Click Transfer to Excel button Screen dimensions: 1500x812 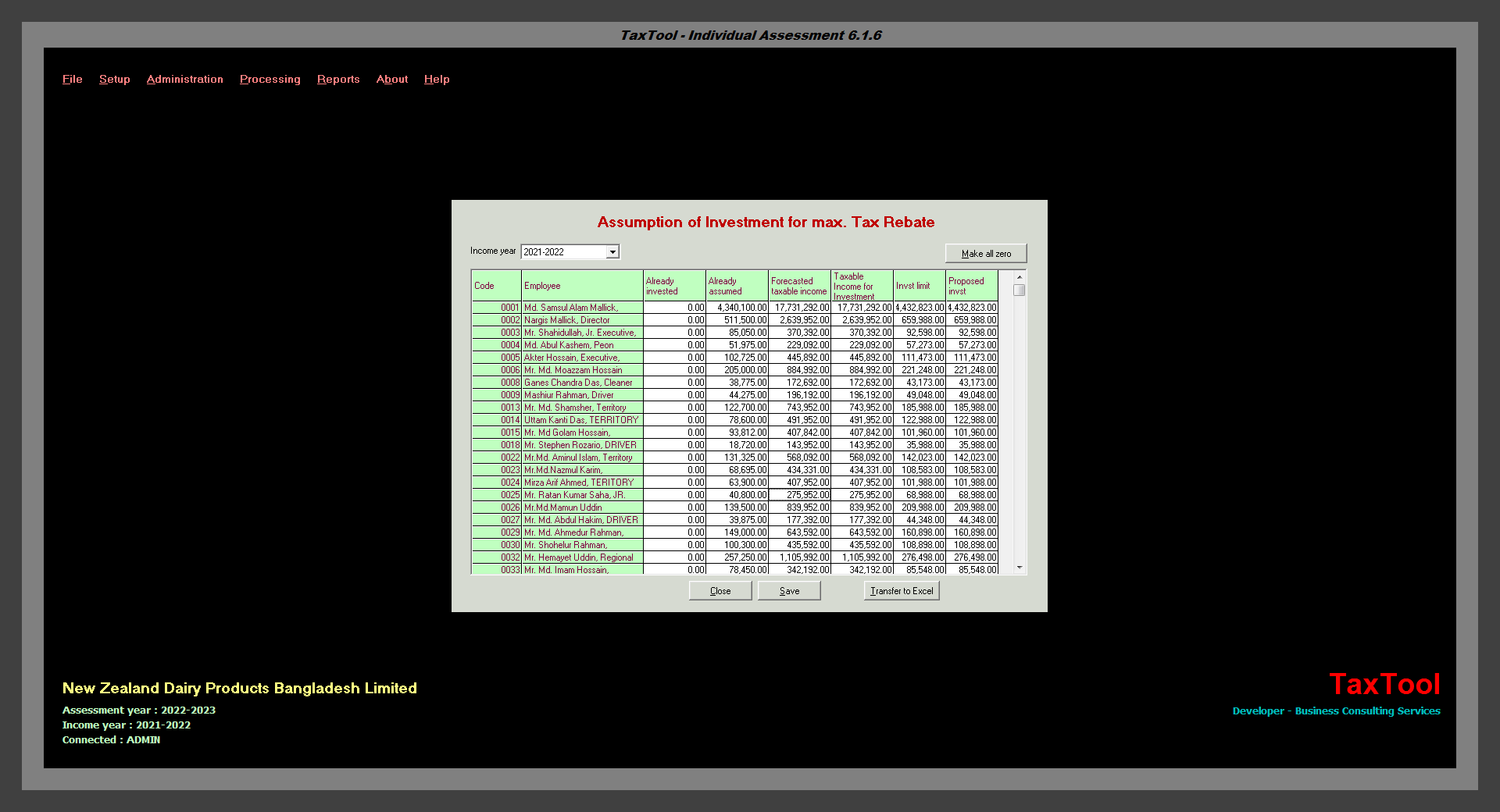901,591
